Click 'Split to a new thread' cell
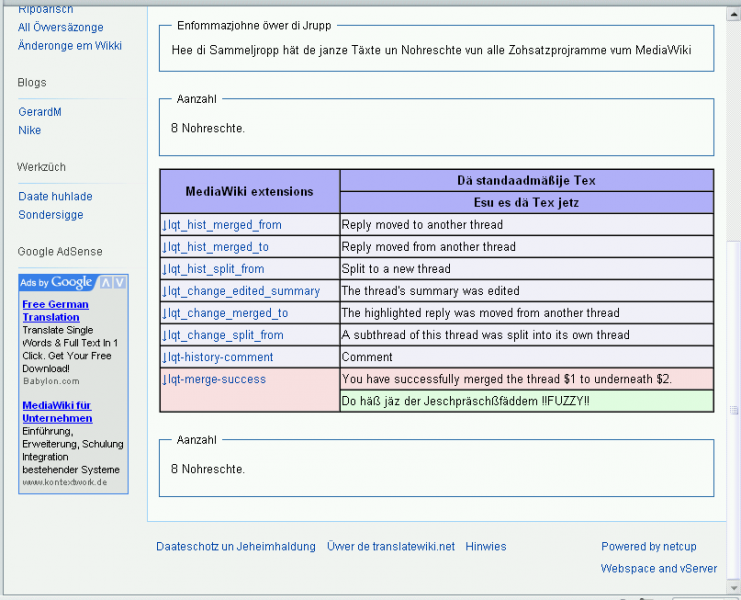The width and height of the screenshot is (741, 600). [526, 269]
